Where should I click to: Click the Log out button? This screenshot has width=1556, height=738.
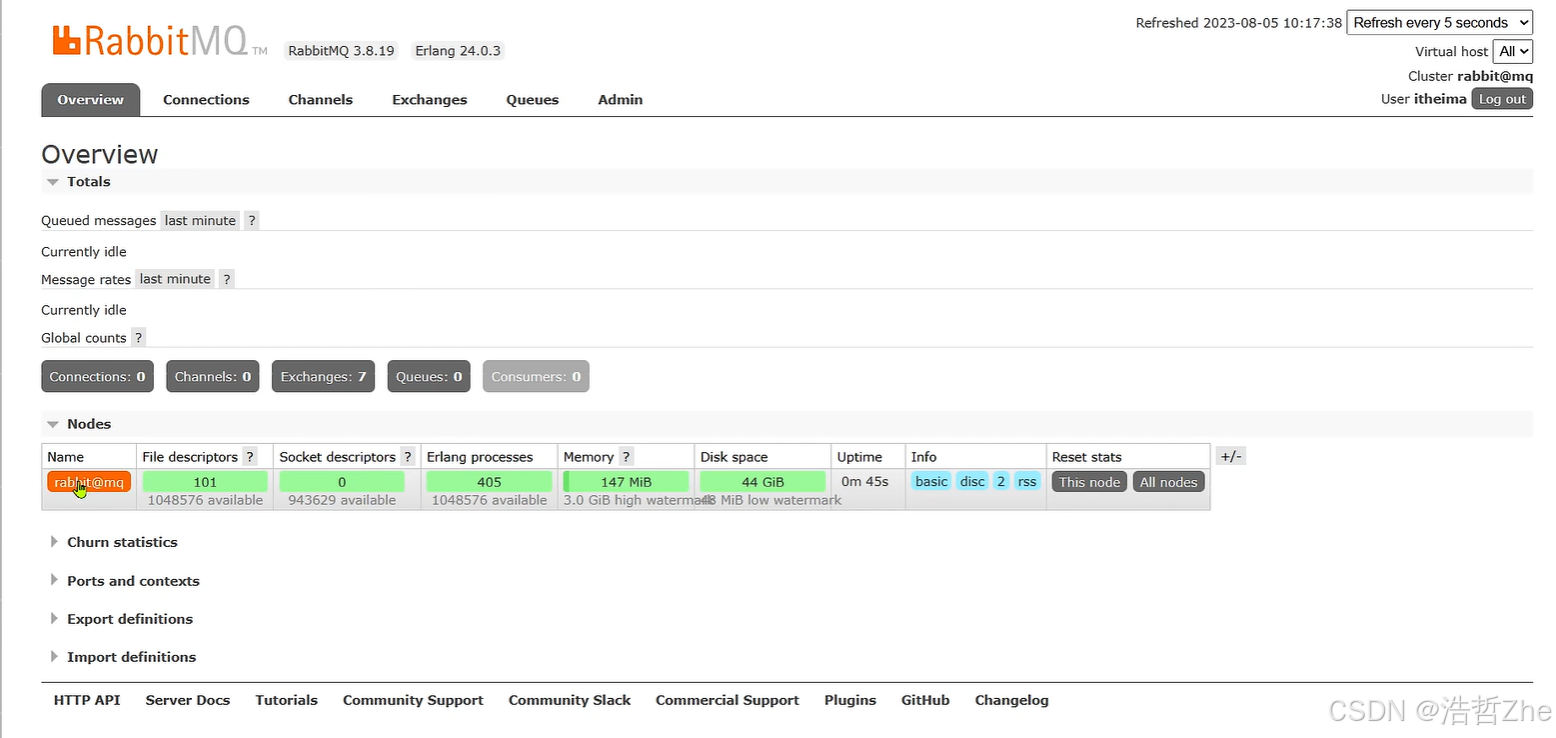1502,99
